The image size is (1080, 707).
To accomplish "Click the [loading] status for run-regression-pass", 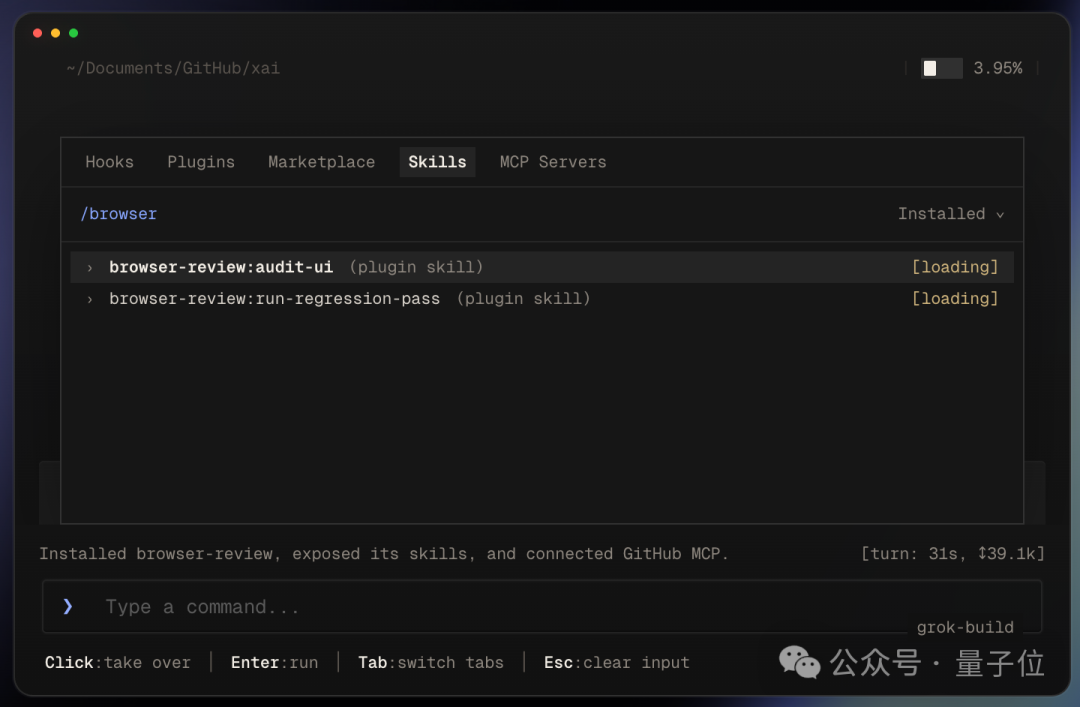I will 955,298.
